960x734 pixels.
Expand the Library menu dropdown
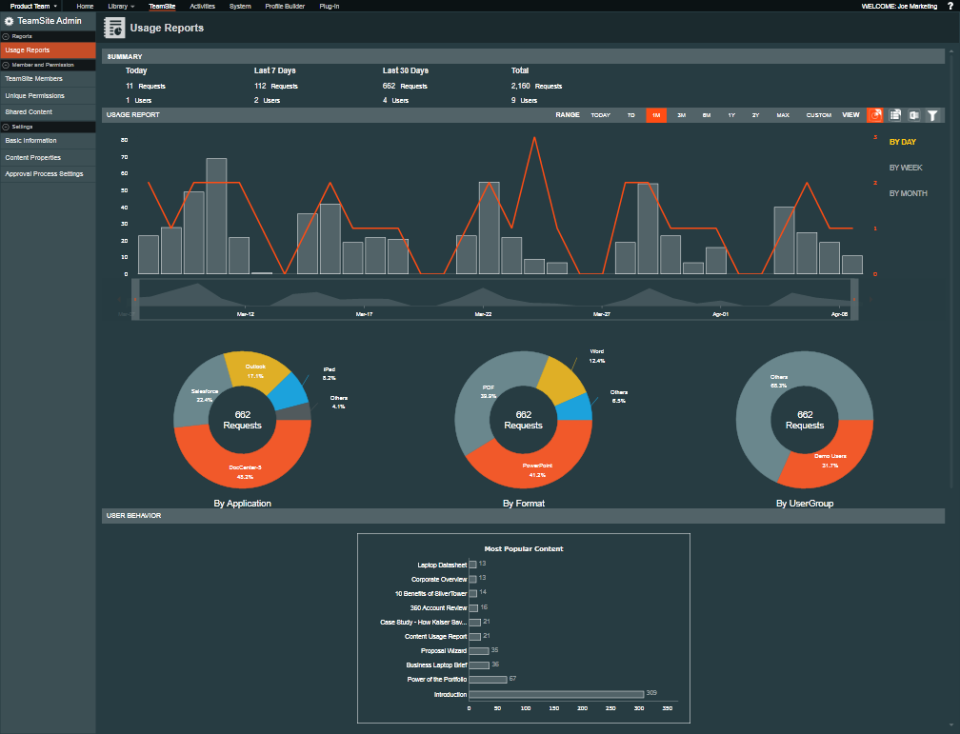(121, 6)
